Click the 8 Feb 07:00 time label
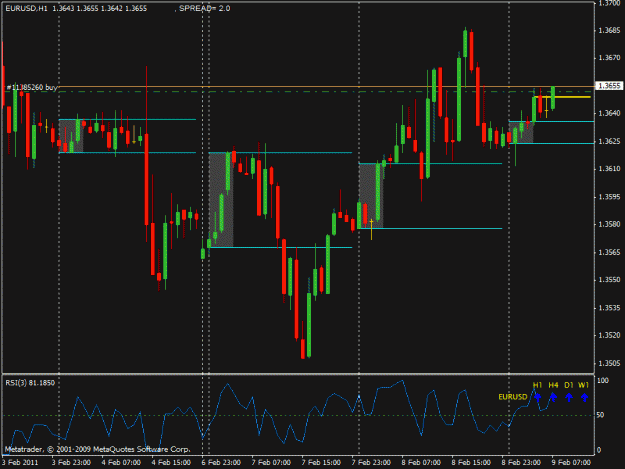 [x=421, y=463]
